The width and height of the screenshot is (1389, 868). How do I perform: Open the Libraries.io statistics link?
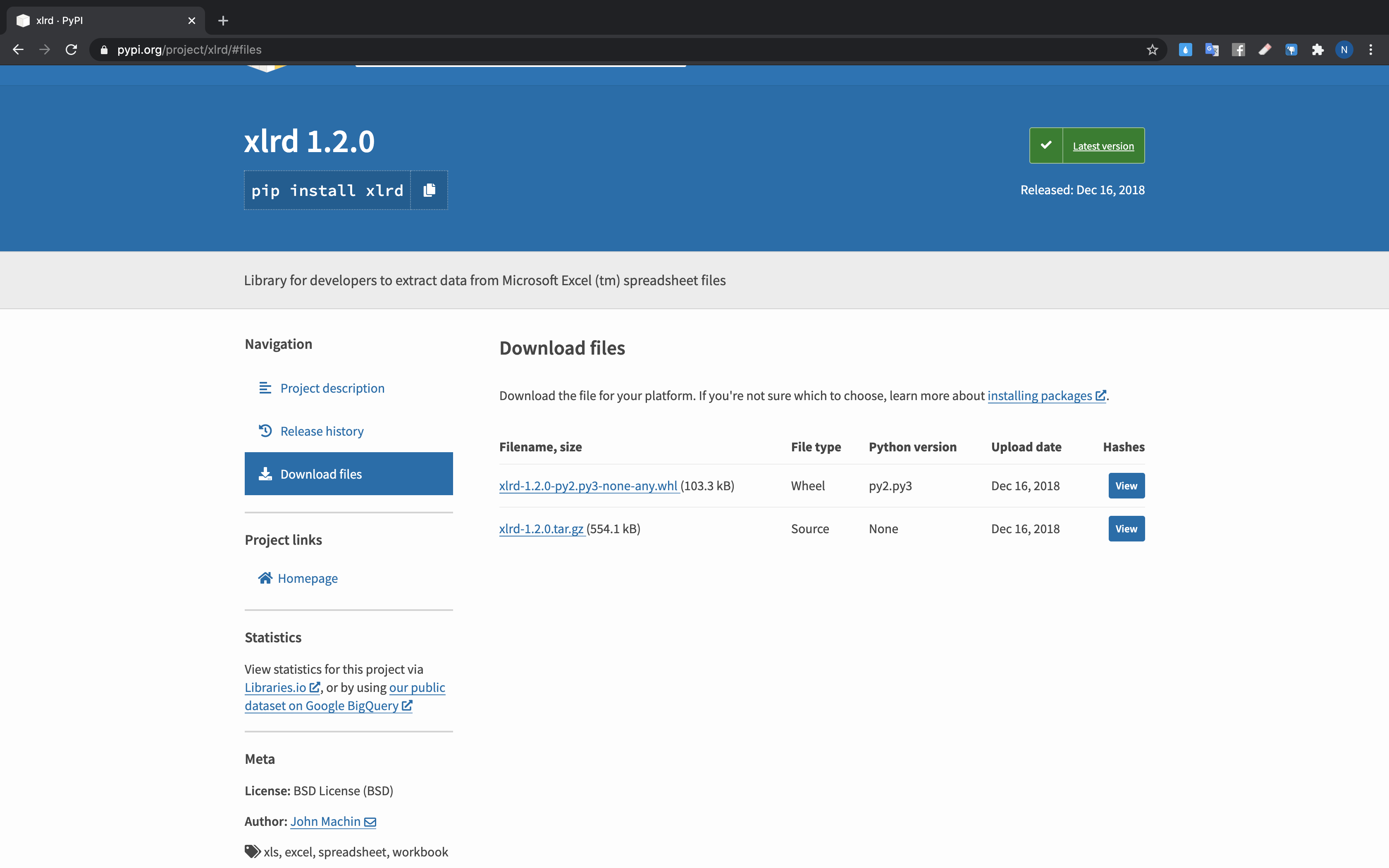click(282, 687)
